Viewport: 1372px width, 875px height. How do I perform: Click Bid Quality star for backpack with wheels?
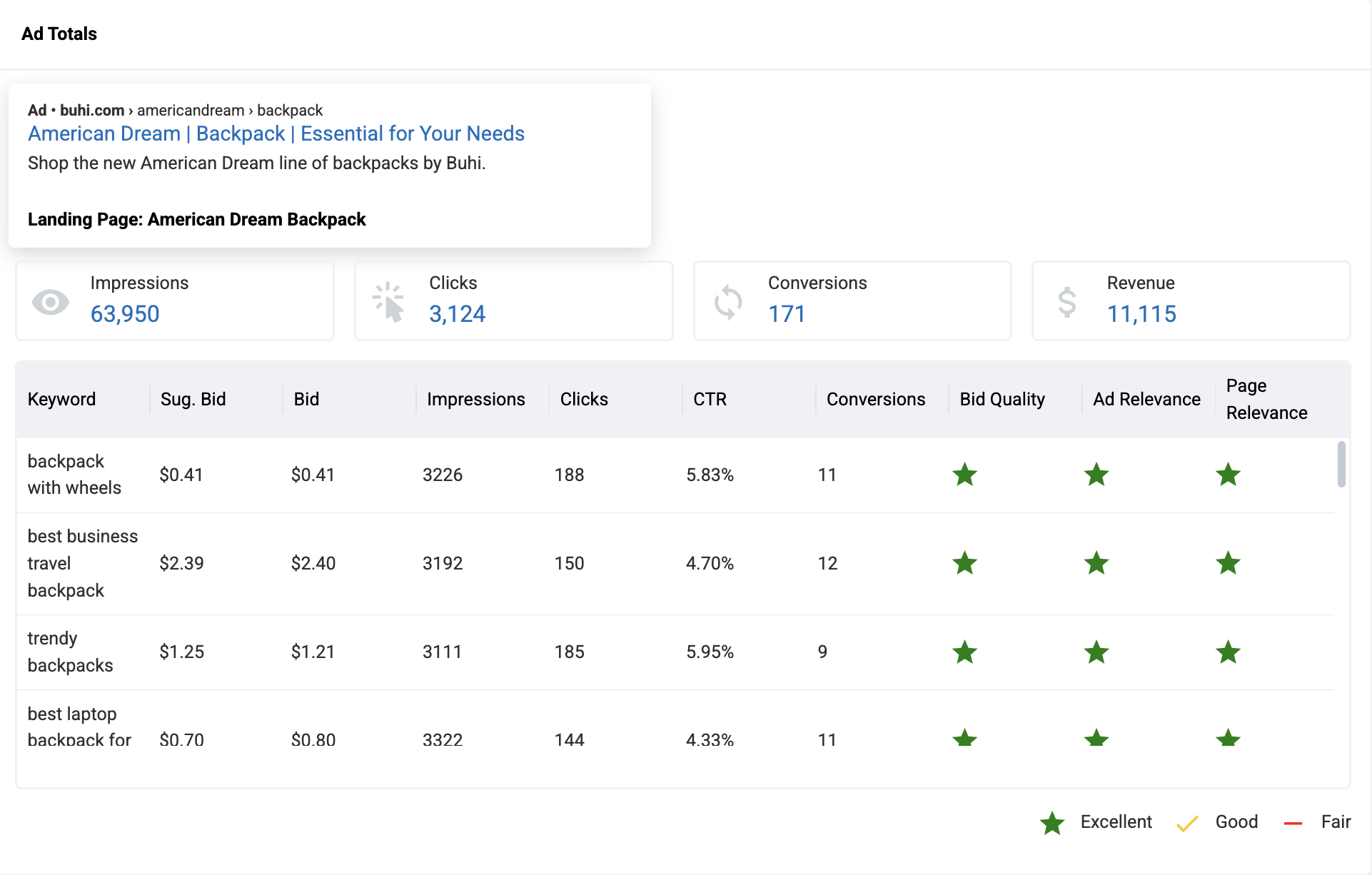(964, 475)
